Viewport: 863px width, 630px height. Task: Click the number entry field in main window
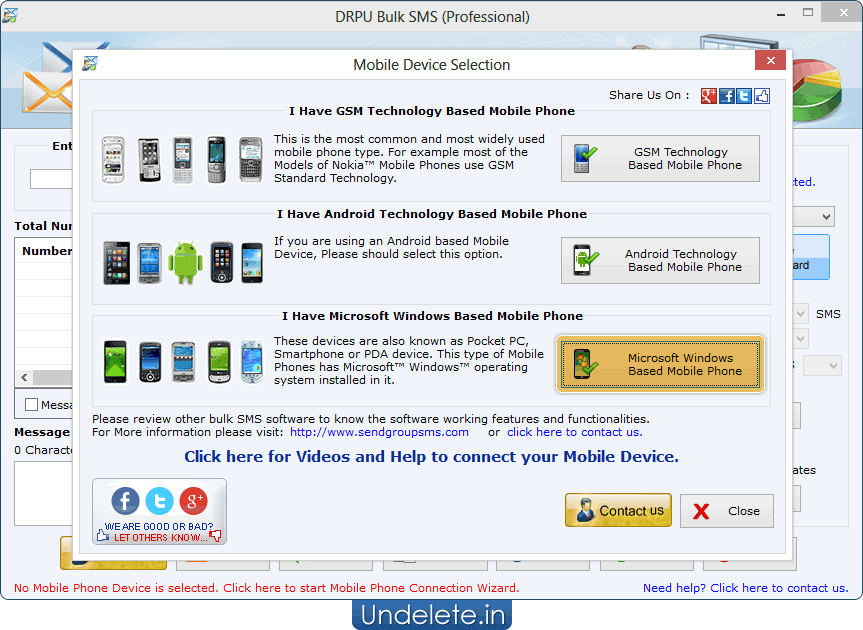(x=51, y=179)
